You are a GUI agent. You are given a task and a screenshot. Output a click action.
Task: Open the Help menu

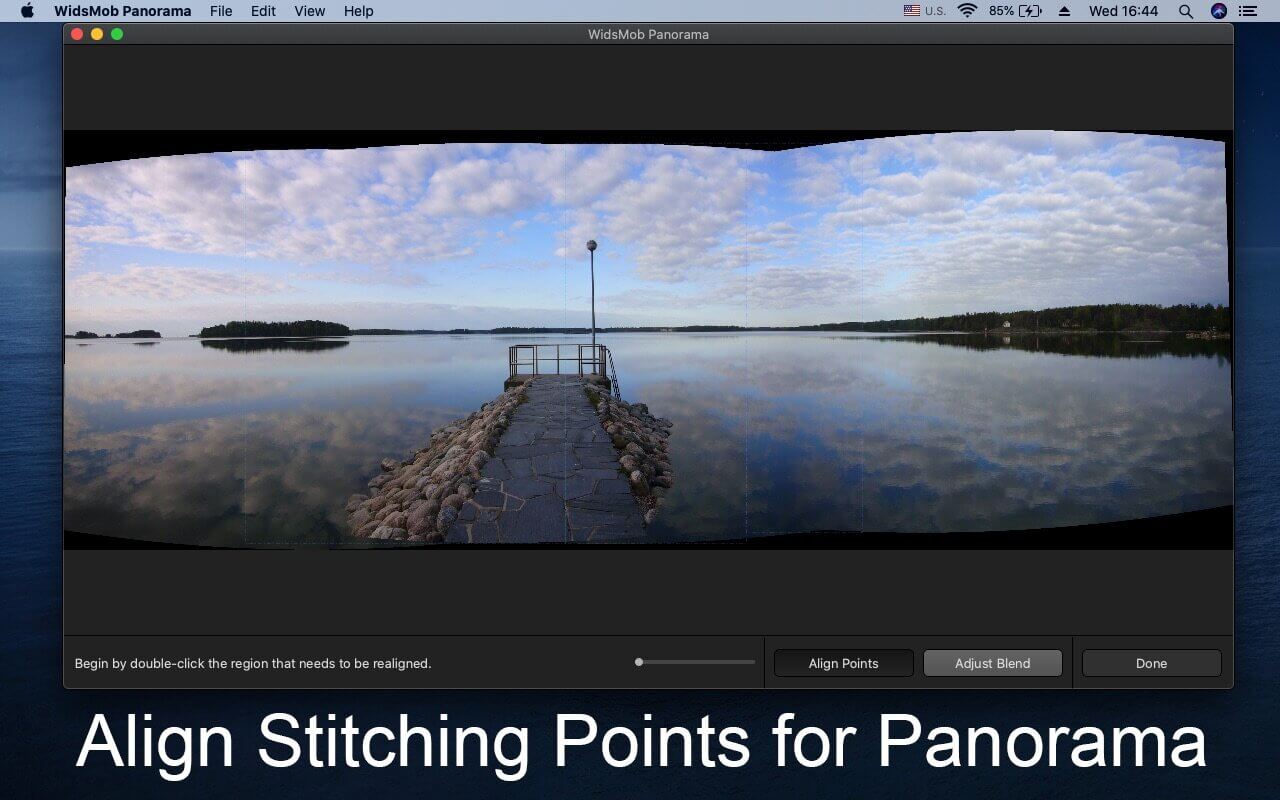point(358,11)
